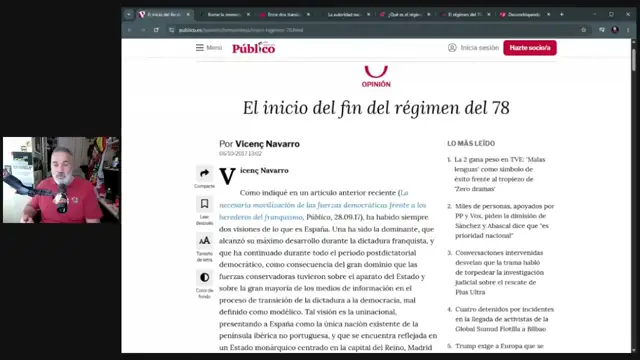The width and height of the screenshot is (640, 360).
Task: Click the Tamaño de letra font-size icon
Action: point(204,240)
